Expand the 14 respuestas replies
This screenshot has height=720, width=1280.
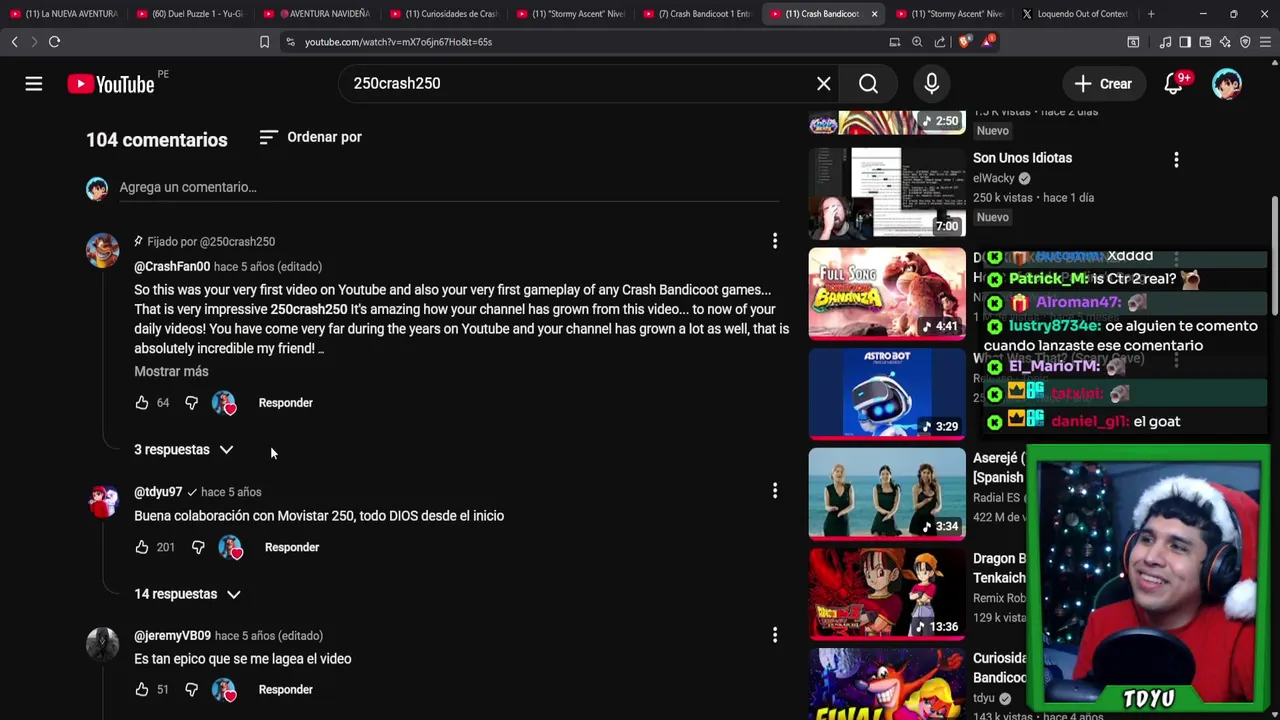point(187,594)
